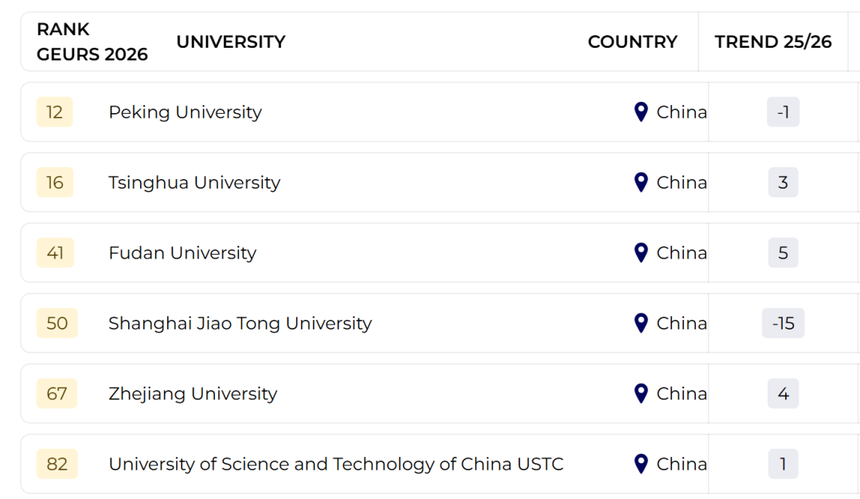Sort by Rank GEURS 2026 header

[92, 42]
